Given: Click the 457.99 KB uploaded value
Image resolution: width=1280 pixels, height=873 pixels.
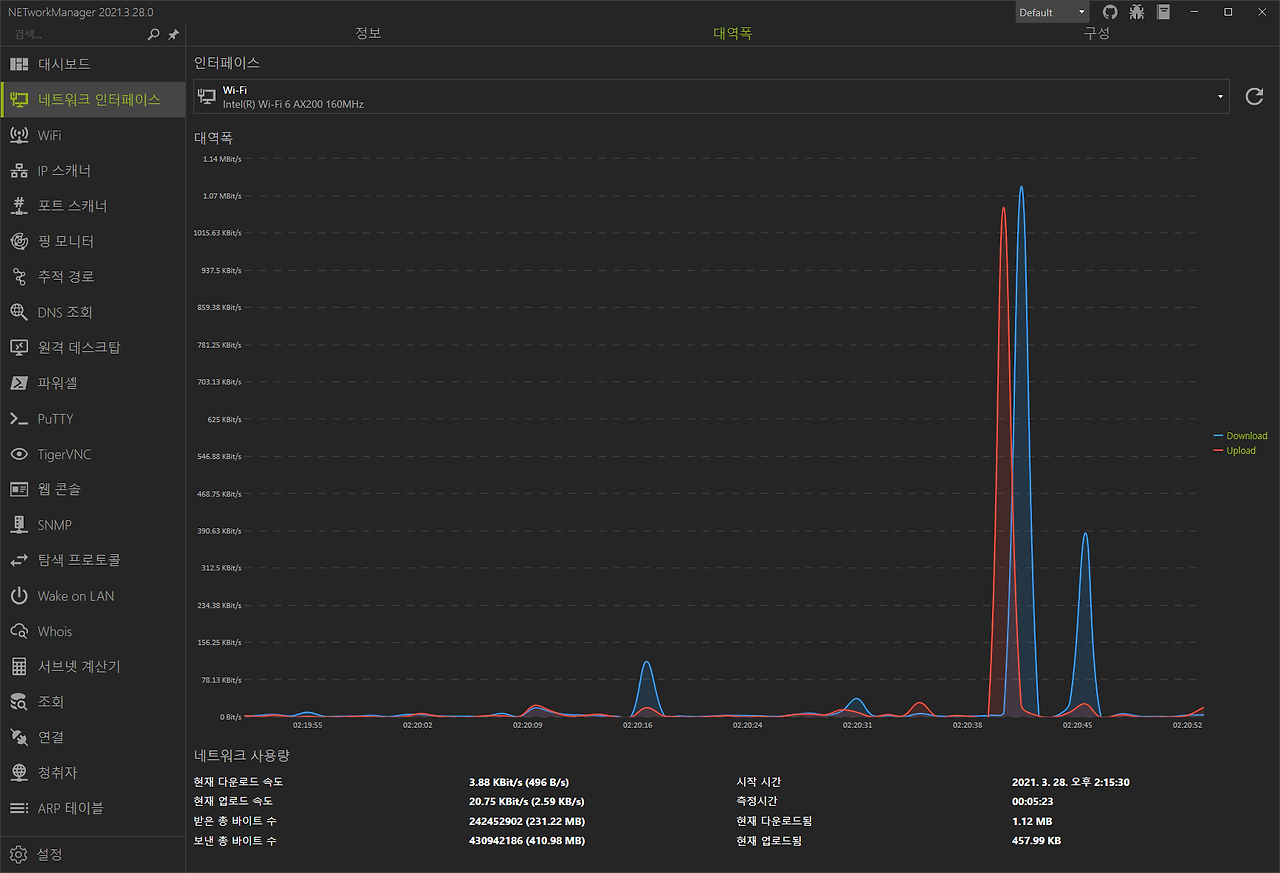Looking at the screenshot, I should pyautogui.click(x=1036, y=841).
